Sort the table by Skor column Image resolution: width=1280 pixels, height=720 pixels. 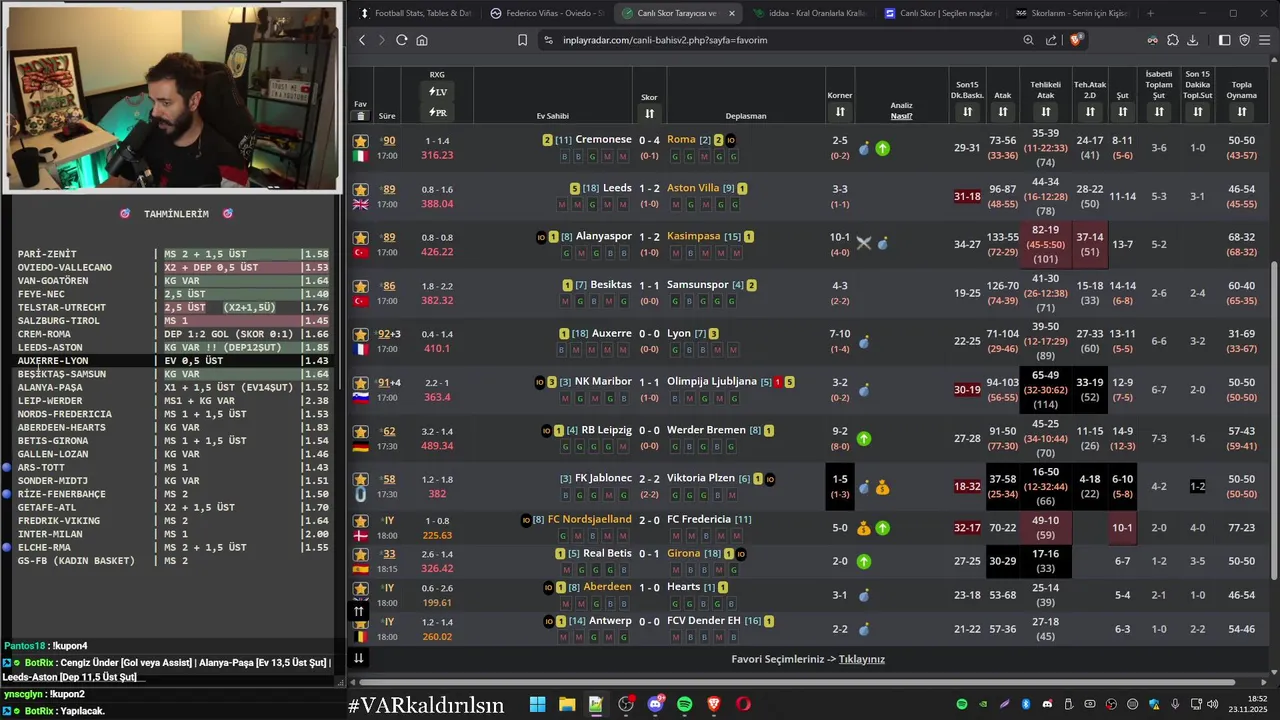coord(649,113)
